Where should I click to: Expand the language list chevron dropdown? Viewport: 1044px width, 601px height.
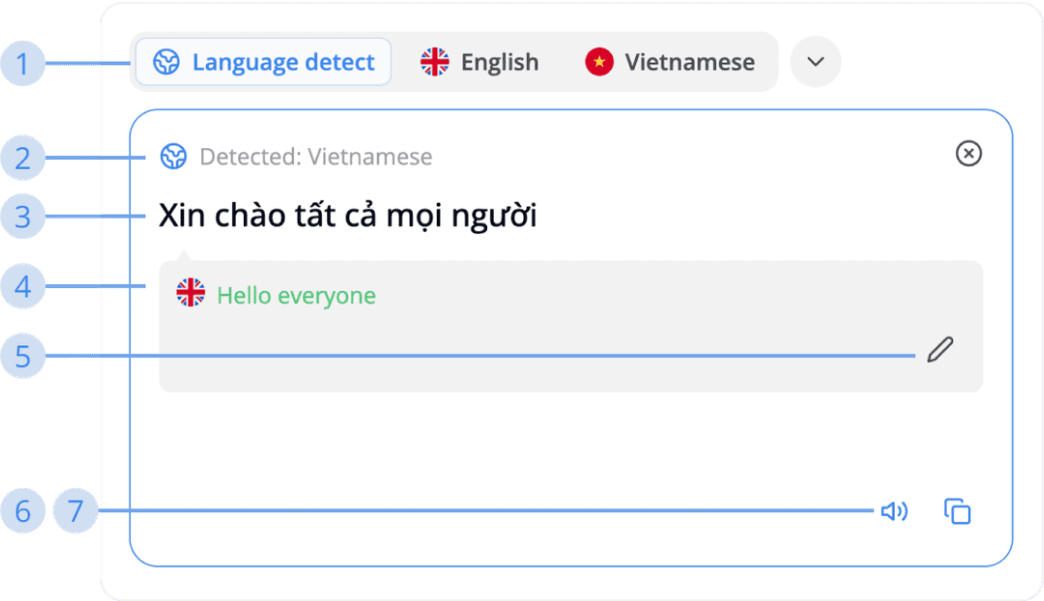(816, 62)
